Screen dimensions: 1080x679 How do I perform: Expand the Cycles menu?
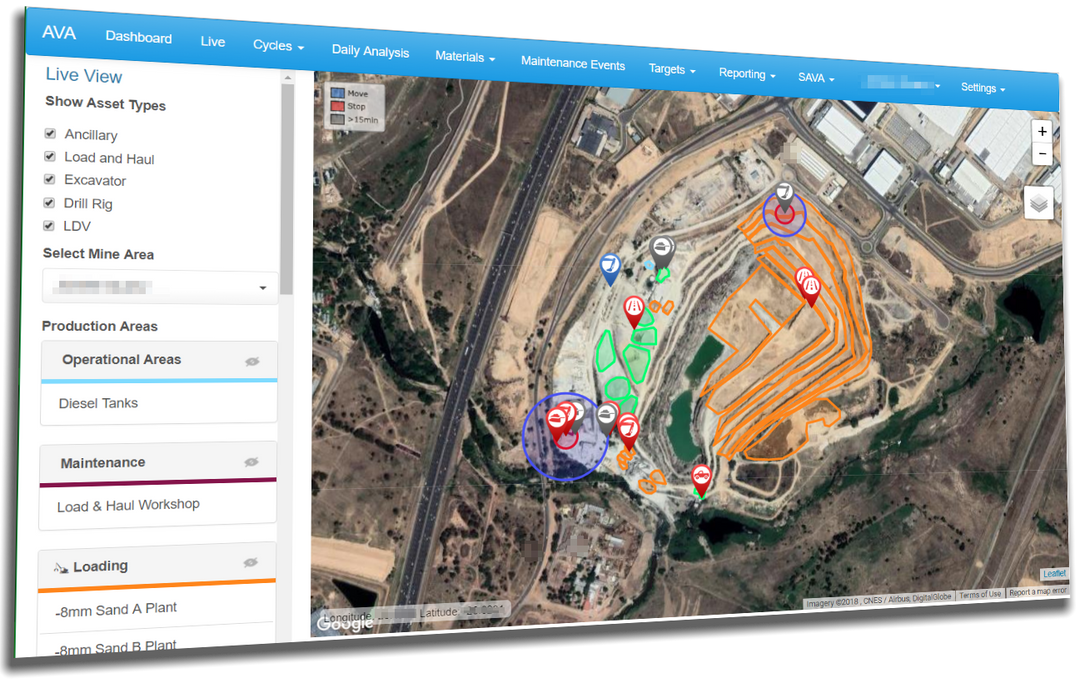tap(278, 45)
